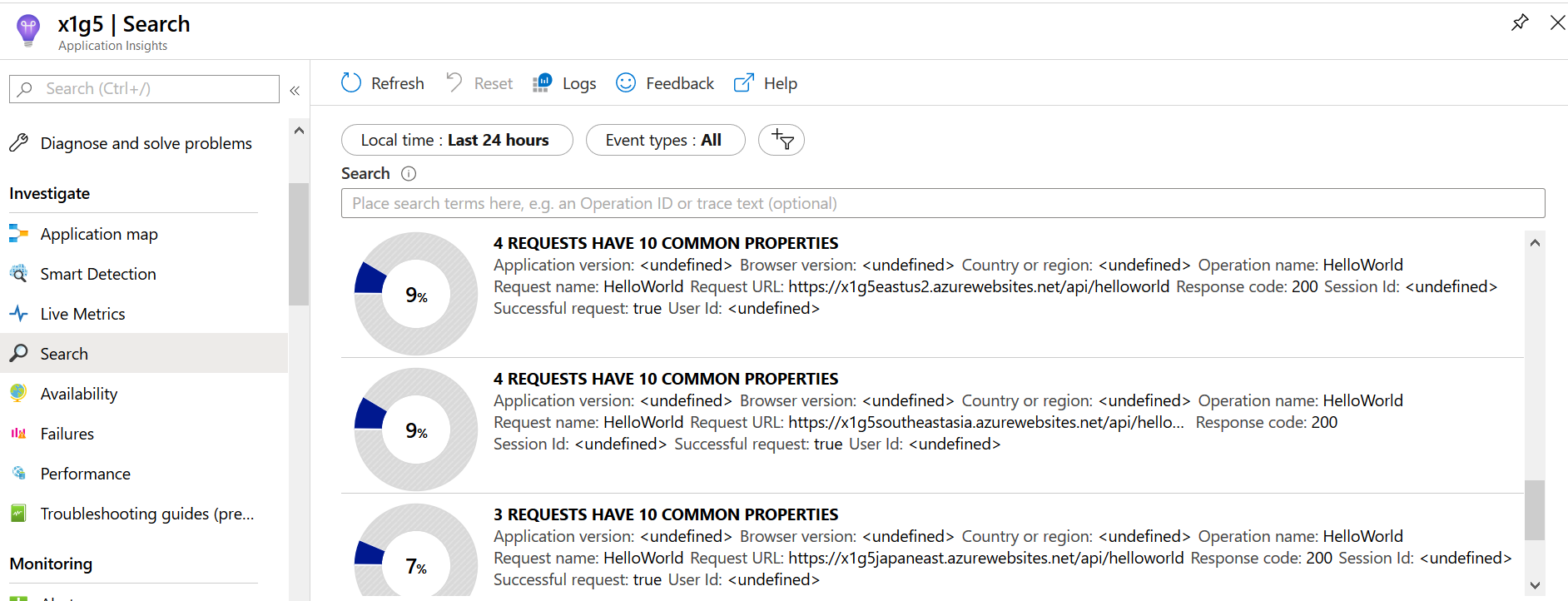This screenshot has width=1568, height=601.
Task: Click the Performance icon in sidebar
Action: pos(19,474)
